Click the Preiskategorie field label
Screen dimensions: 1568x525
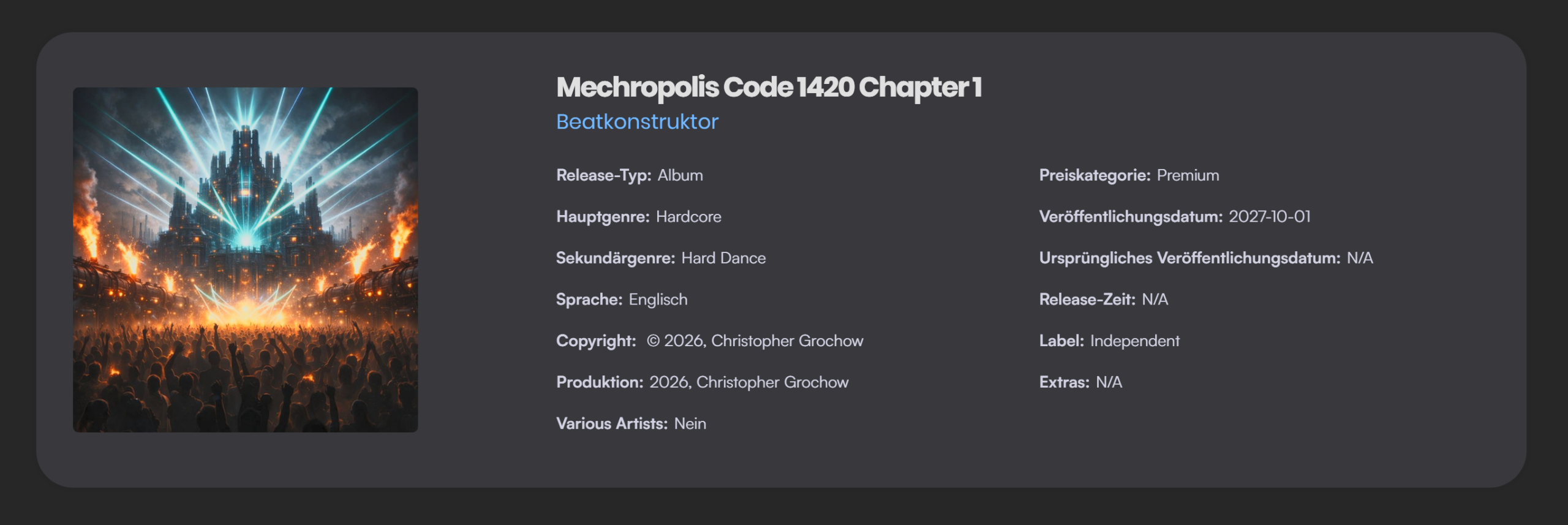[x=1095, y=175]
